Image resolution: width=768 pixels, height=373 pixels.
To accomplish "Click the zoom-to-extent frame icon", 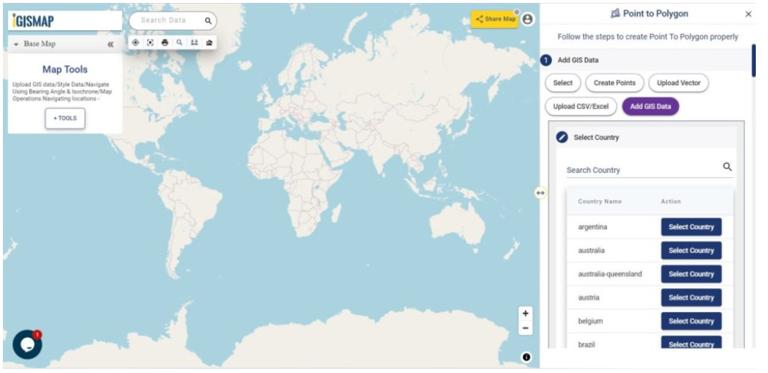I will 150,43.
